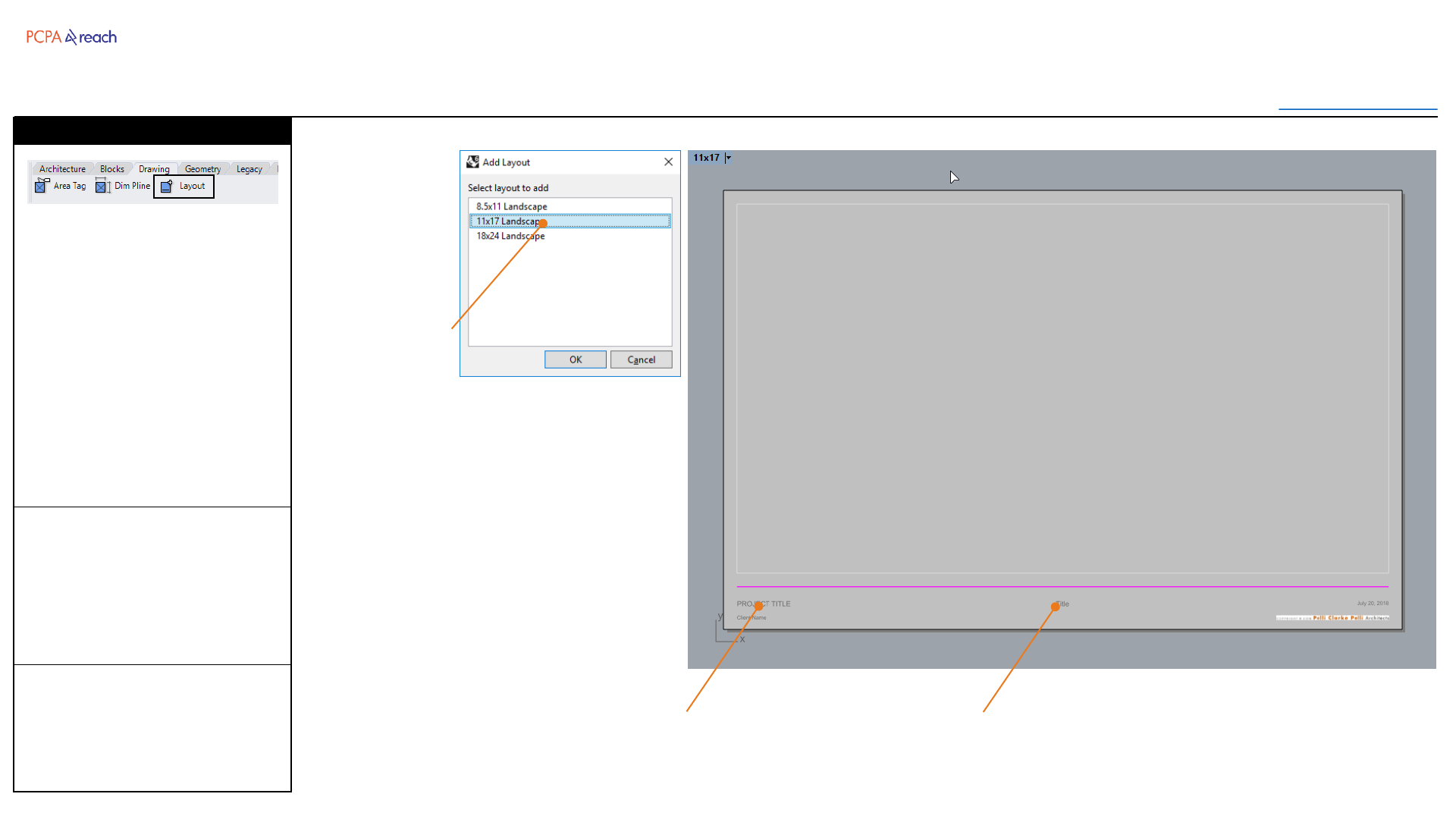Open the 11x17 viewport title dropdown arrow

pos(728,158)
